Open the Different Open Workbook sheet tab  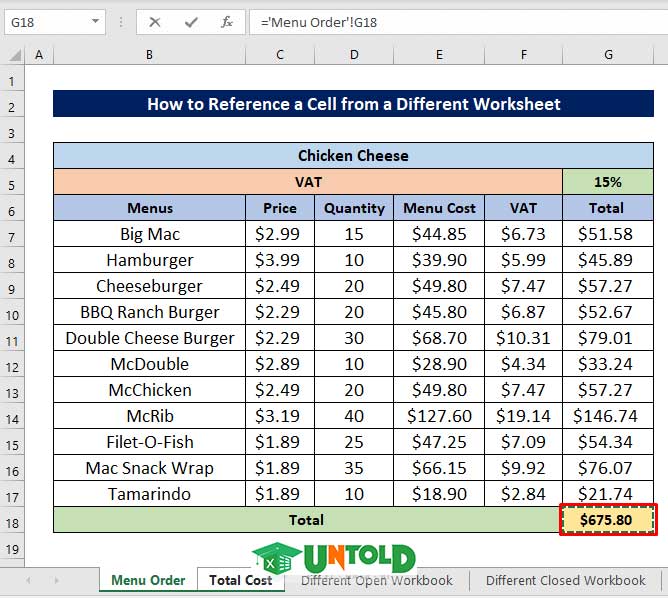point(377,581)
